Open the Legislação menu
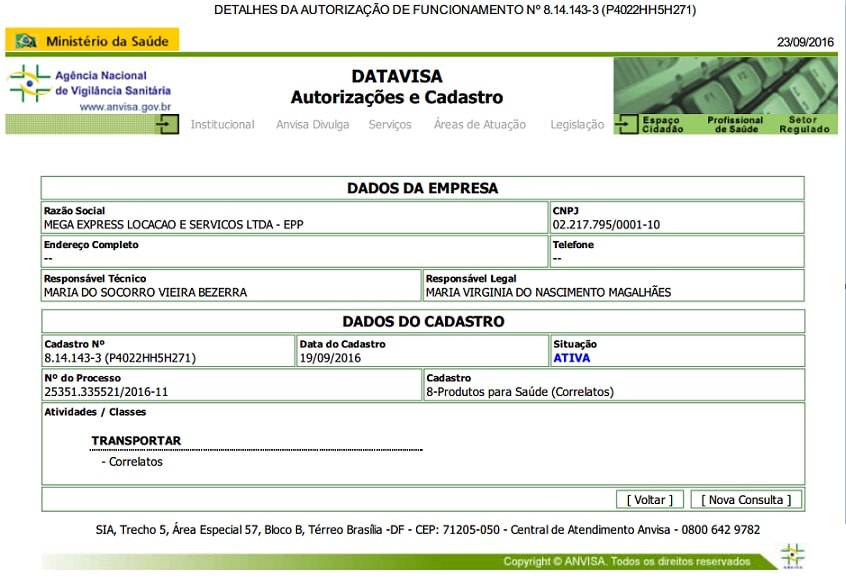The image size is (846, 579). tap(577, 125)
